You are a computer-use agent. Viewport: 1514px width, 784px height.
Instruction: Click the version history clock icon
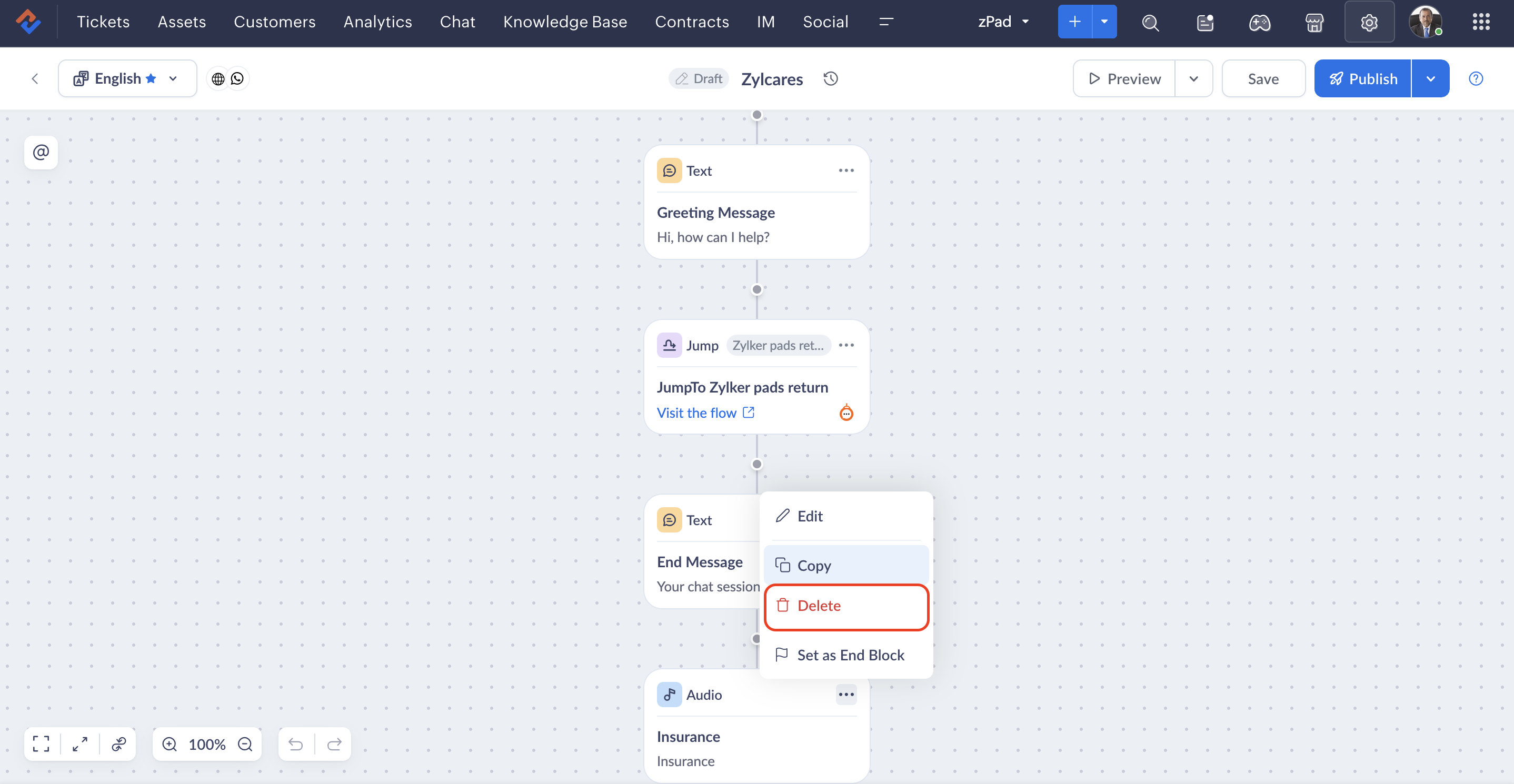(x=830, y=79)
